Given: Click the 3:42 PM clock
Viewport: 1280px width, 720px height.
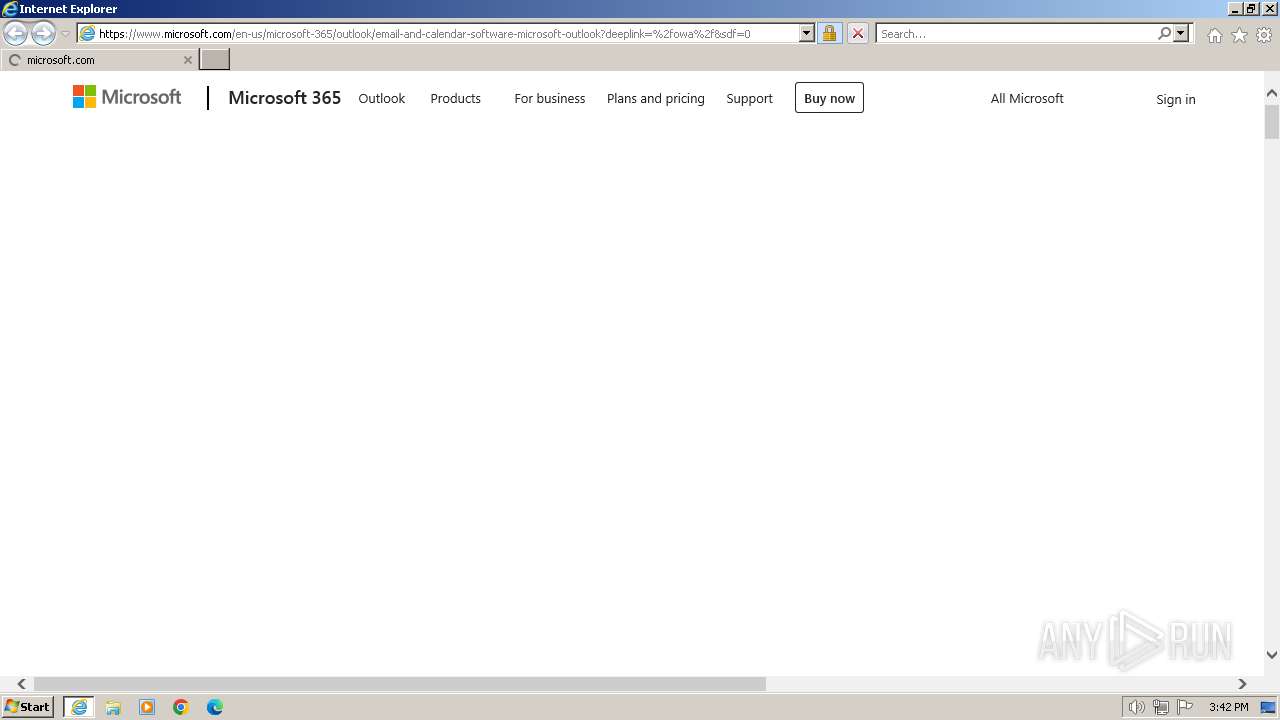Looking at the screenshot, I should (x=1228, y=707).
